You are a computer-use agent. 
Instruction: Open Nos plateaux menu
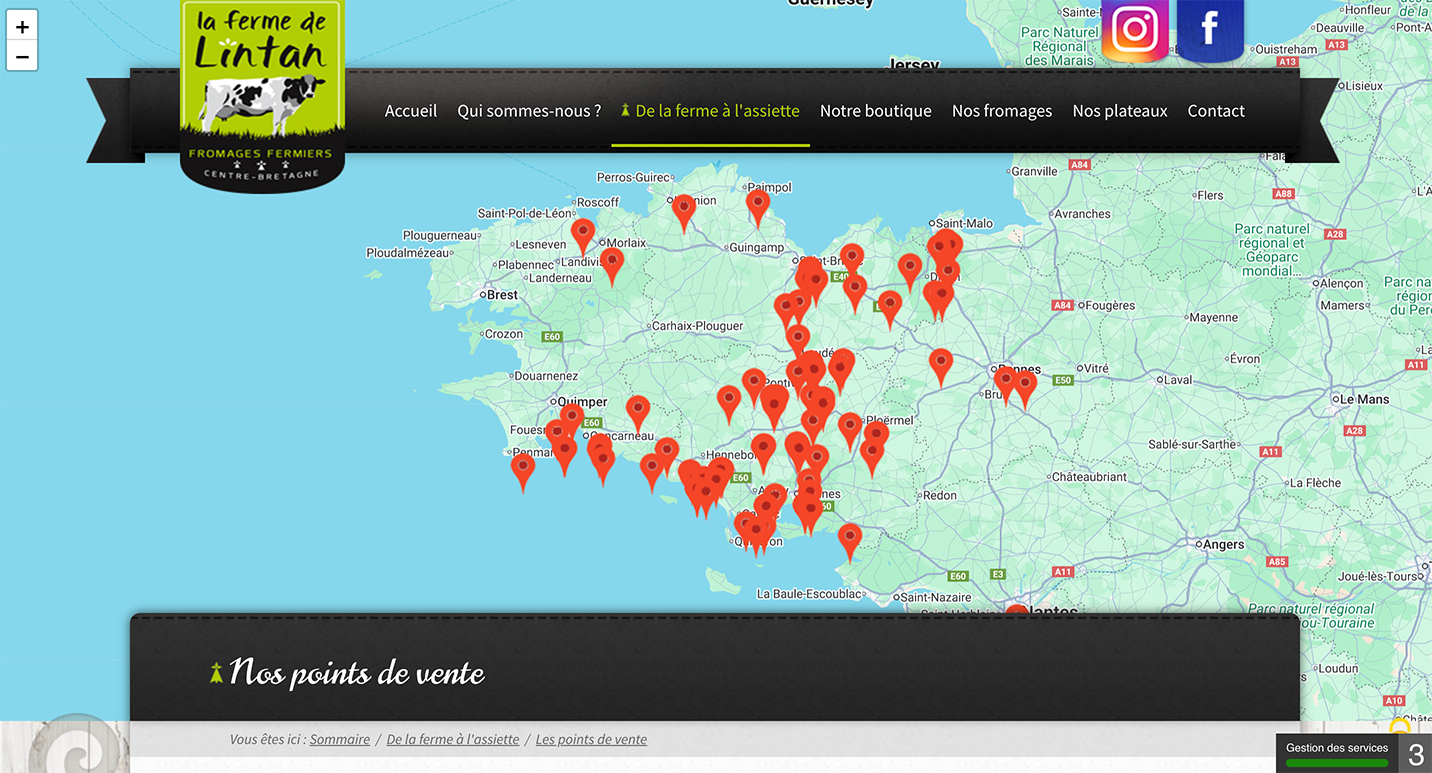[1119, 111]
